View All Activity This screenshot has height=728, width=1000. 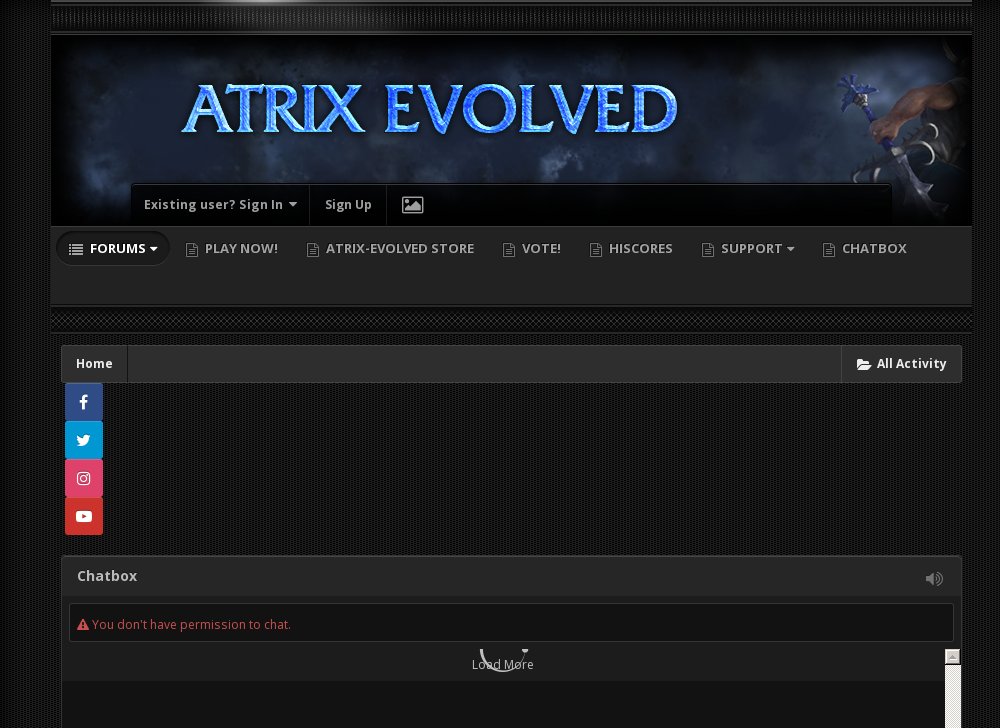tap(901, 363)
